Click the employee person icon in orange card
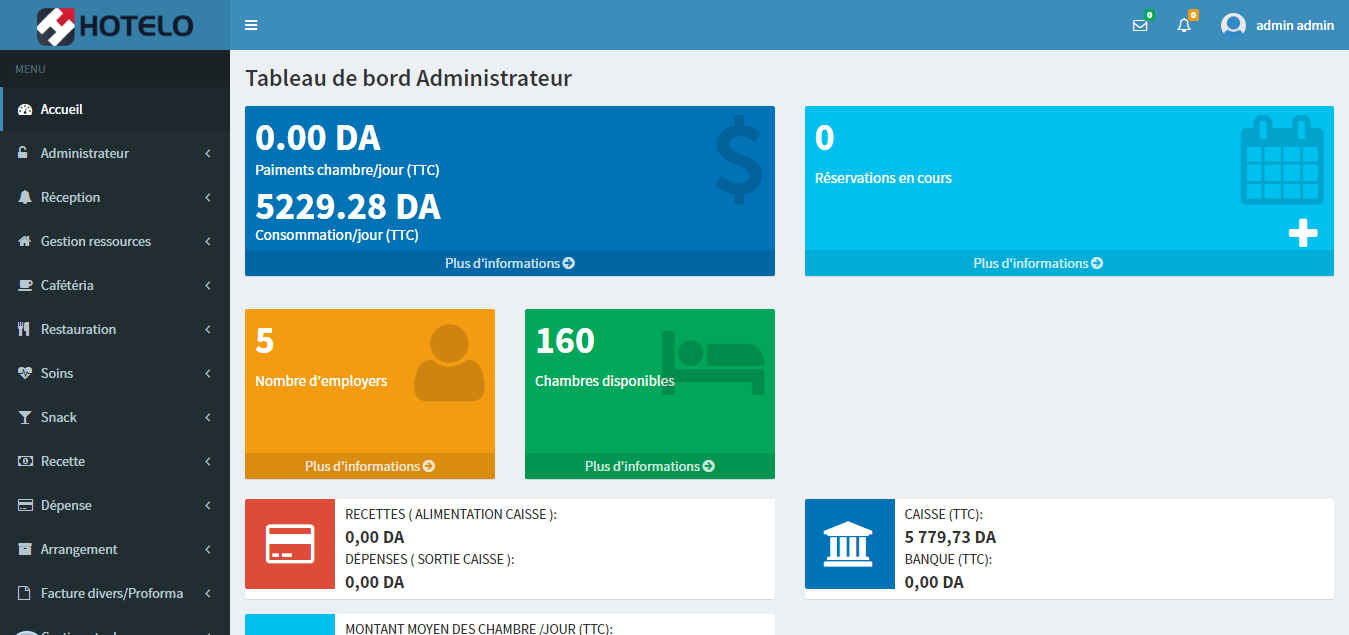Viewport: 1349px width, 635px height. 449,363
